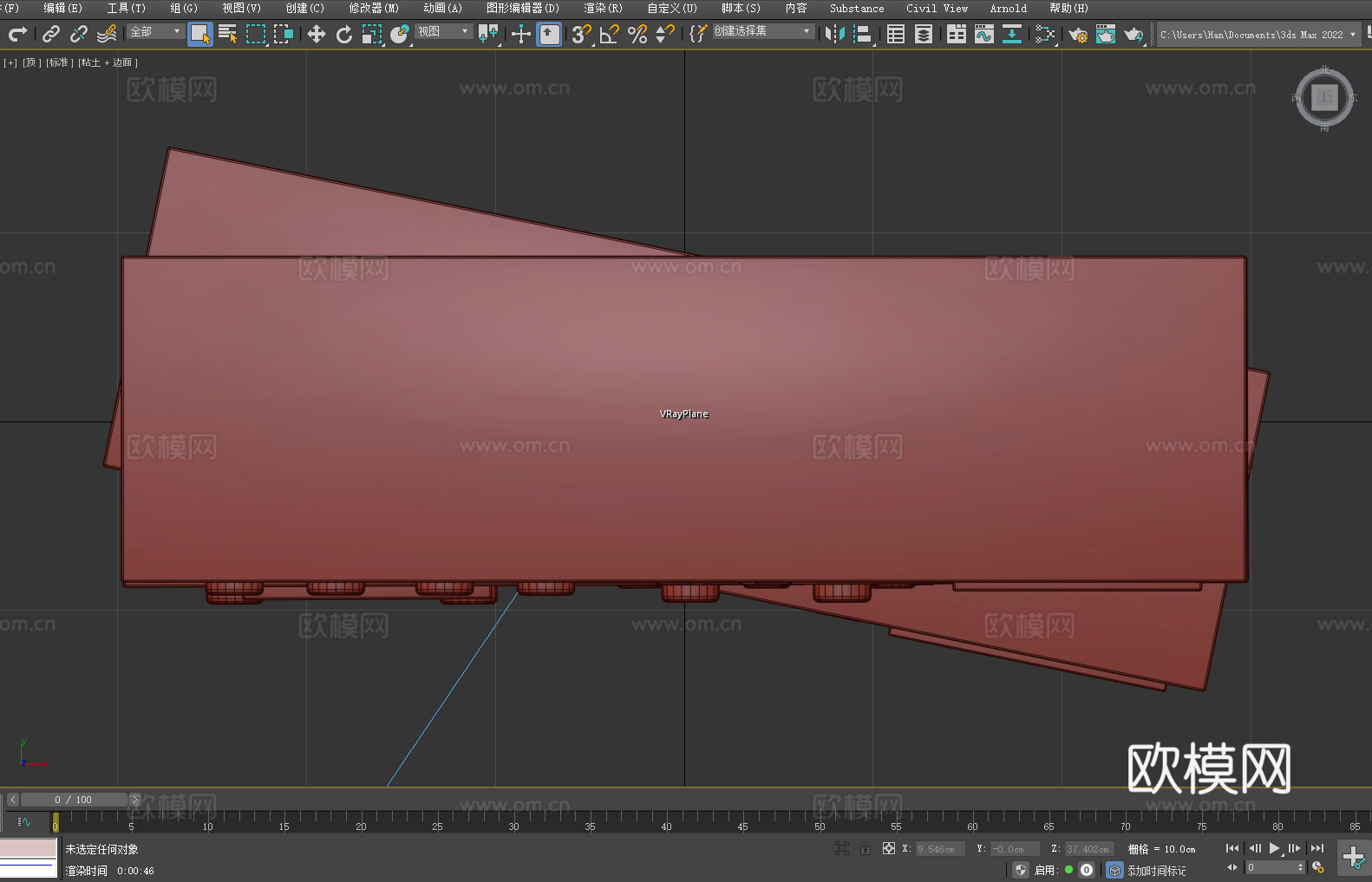Click the Mirror tool icon
The height and width of the screenshot is (882, 1372).
834,34
